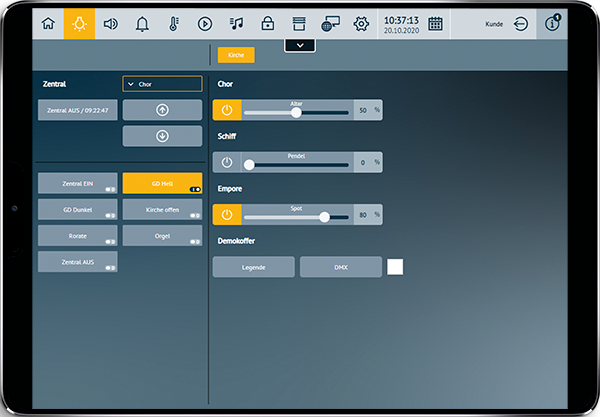600x417 pixels.
Task: Click the 10:37:13 clock display
Action: (401, 20)
